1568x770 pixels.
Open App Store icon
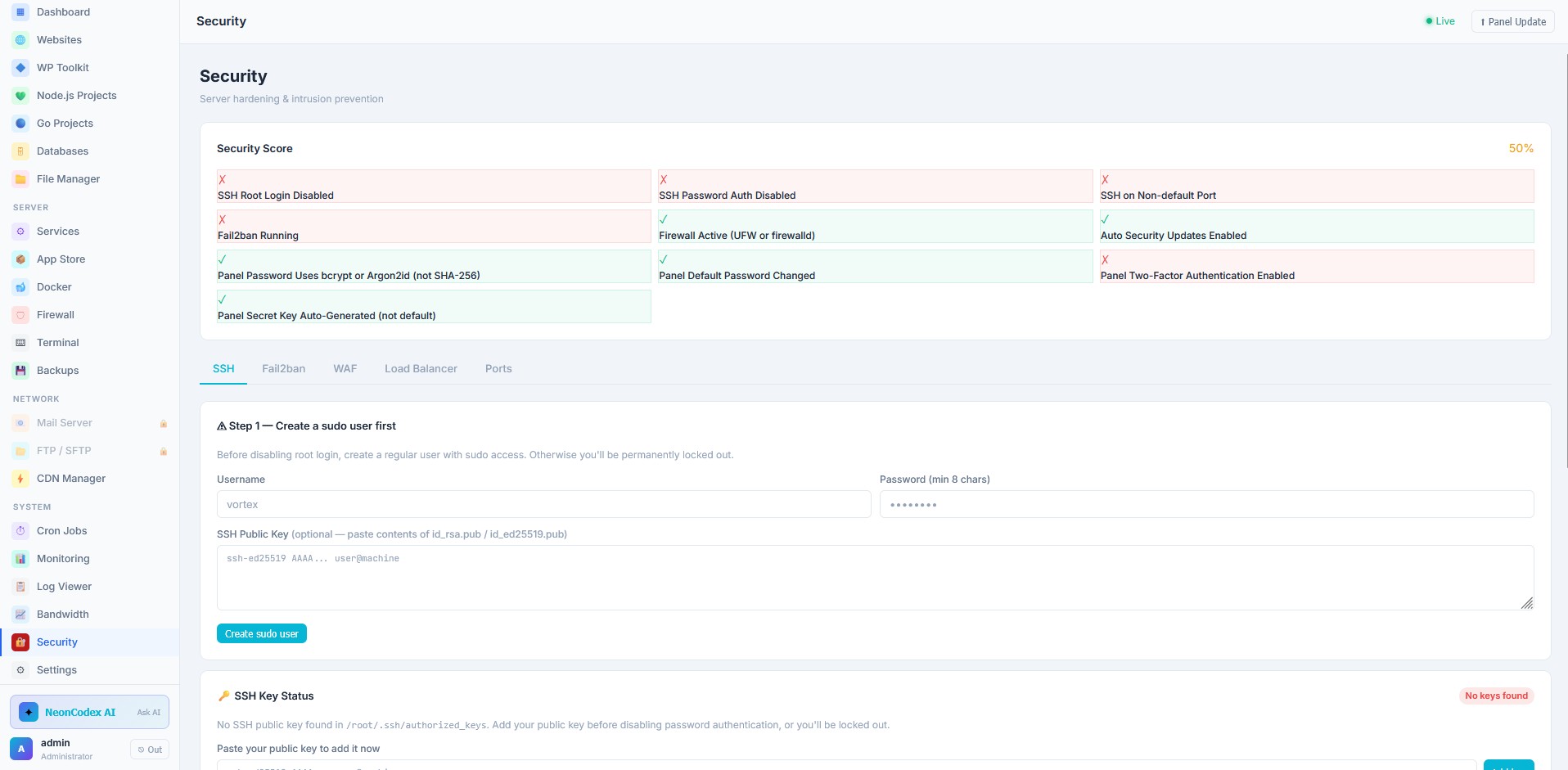coord(20,259)
